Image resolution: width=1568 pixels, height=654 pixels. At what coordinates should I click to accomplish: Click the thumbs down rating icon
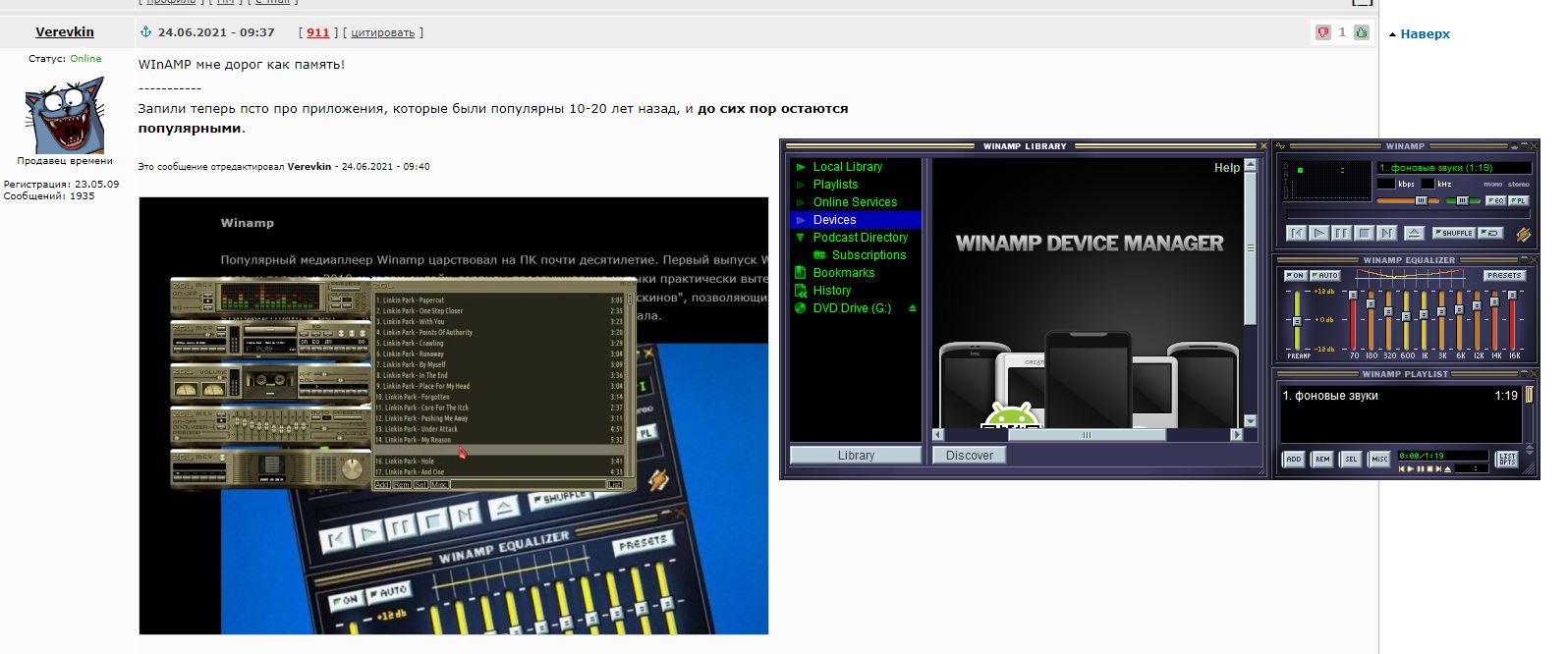[x=1323, y=32]
